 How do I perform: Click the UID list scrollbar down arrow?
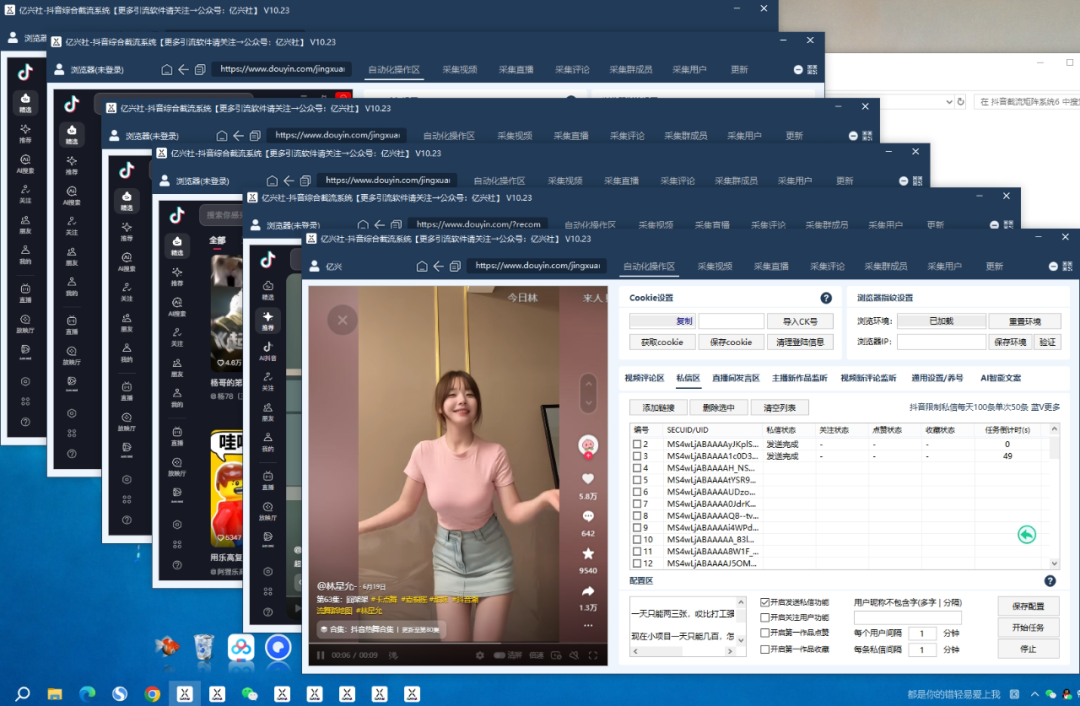coord(1054,562)
